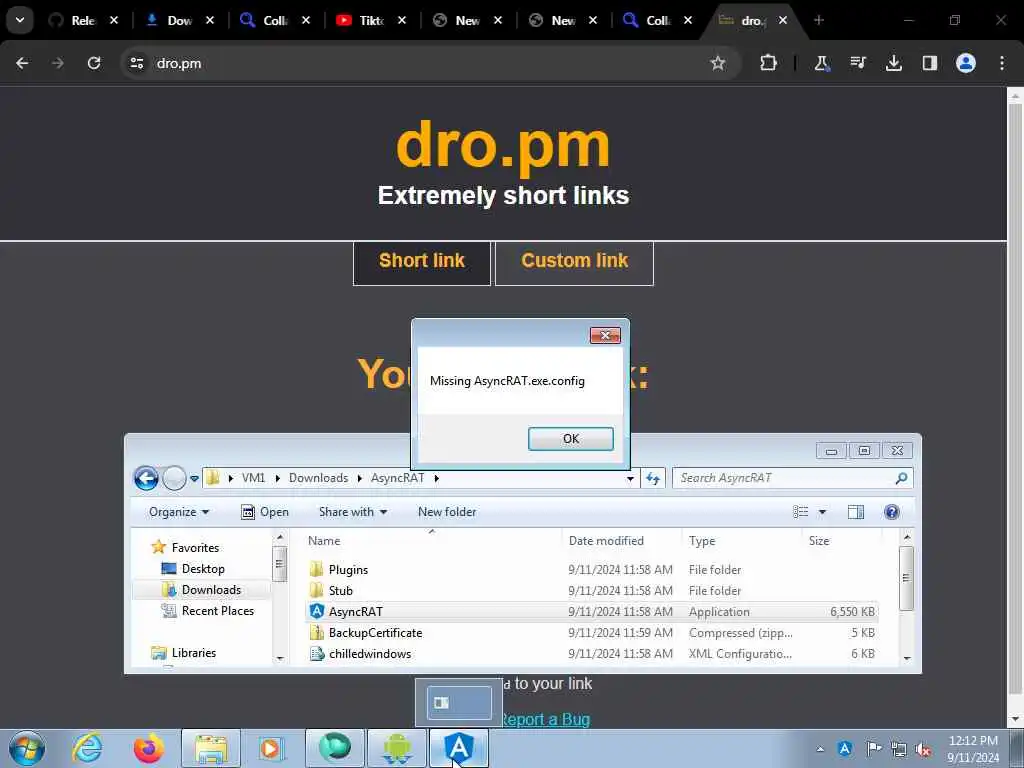This screenshot has width=1024, height=768.
Task: Toggle the Explorer preview pane icon
Action: (856, 512)
